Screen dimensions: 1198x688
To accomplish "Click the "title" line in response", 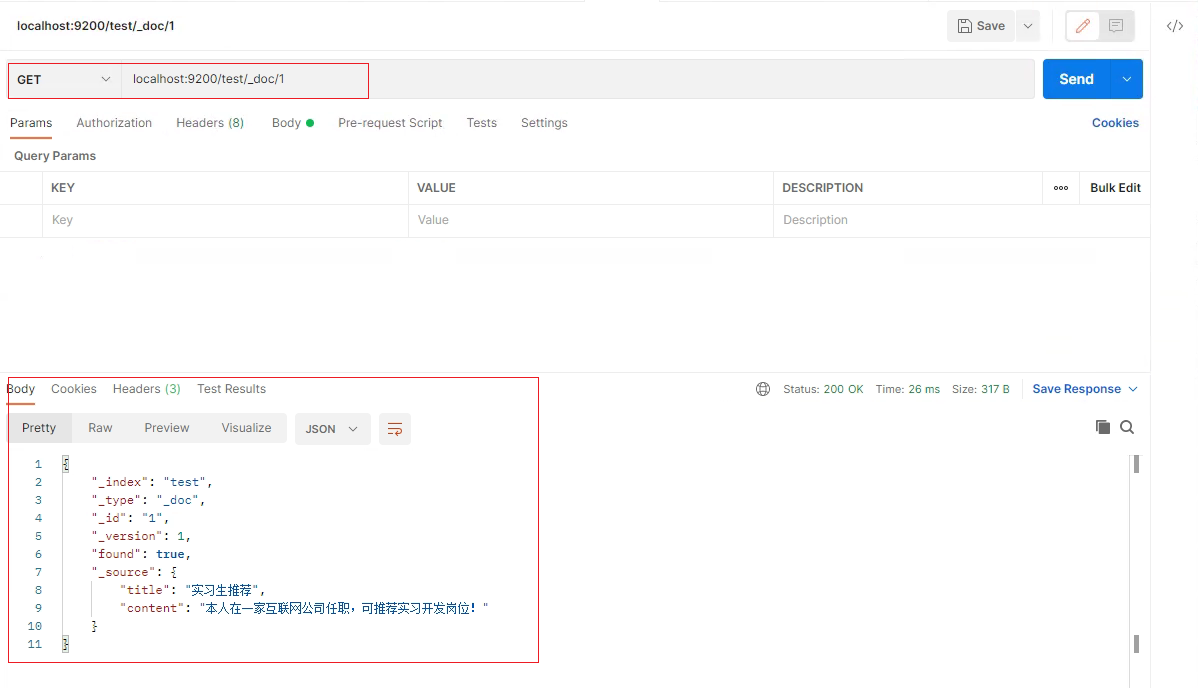I will [x=193, y=590].
